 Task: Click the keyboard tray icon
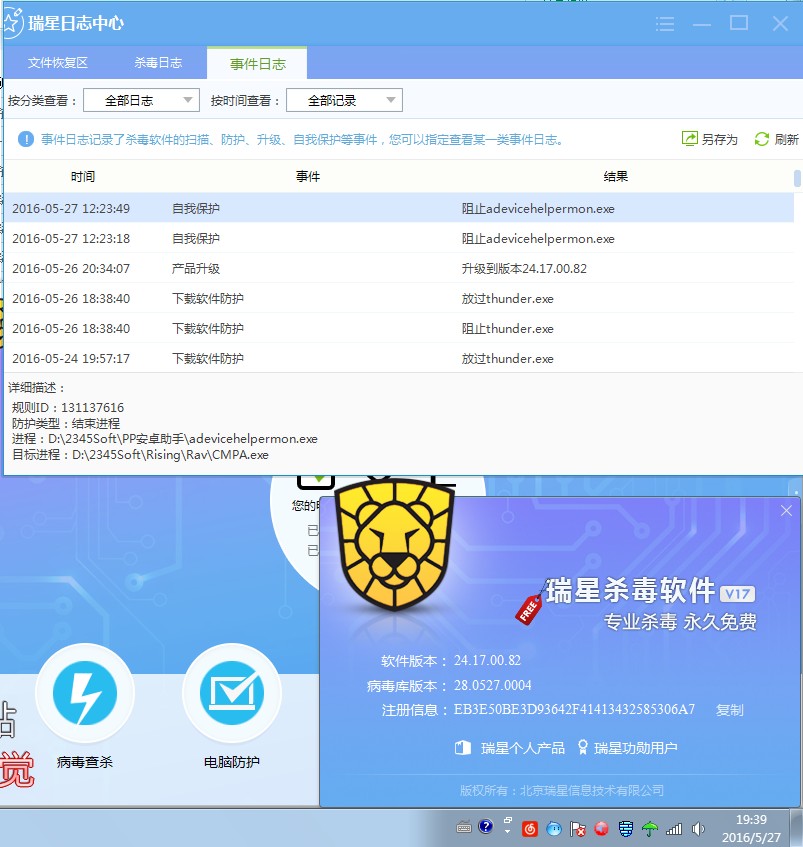click(464, 827)
